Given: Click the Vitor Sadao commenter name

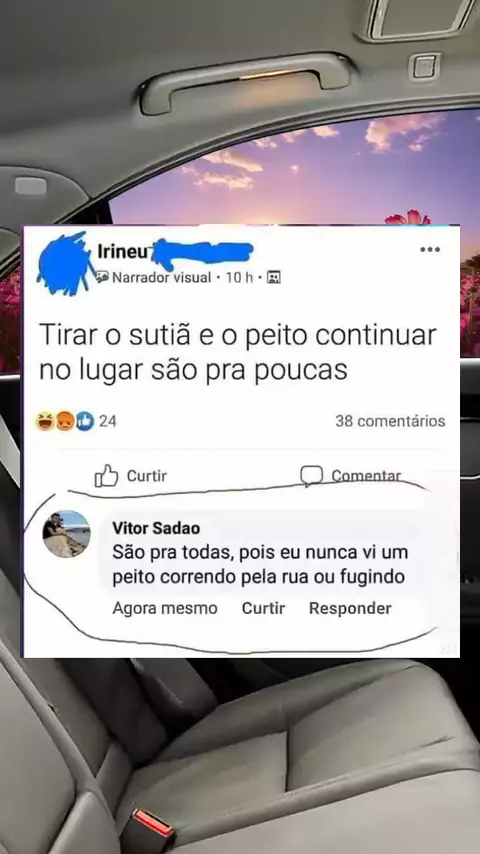Looking at the screenshot, I should tap(156, 528).
